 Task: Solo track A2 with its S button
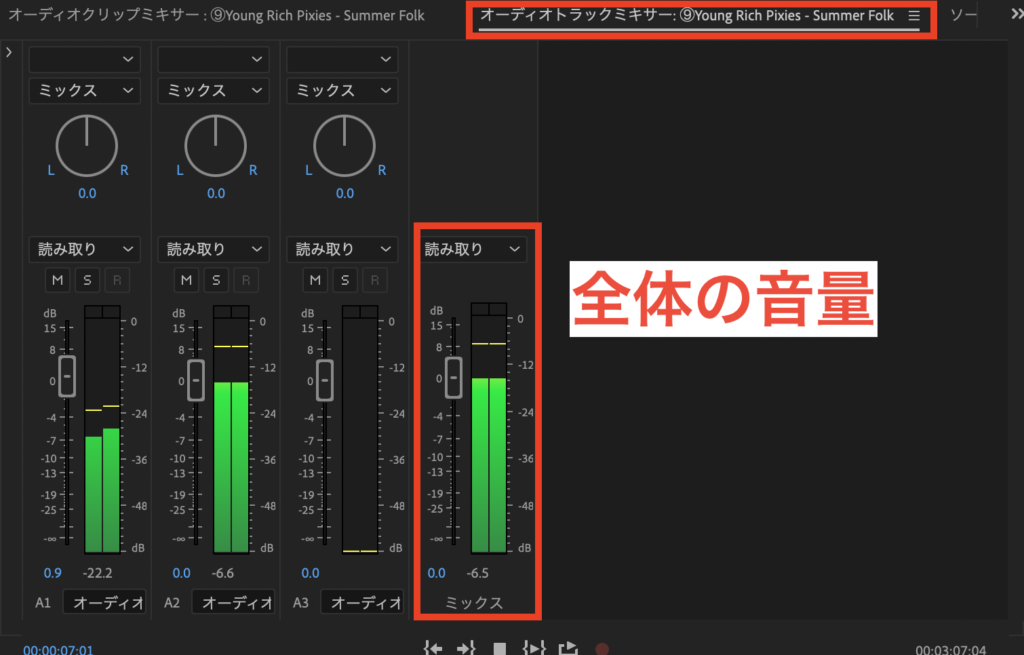(x=216, y=280)
